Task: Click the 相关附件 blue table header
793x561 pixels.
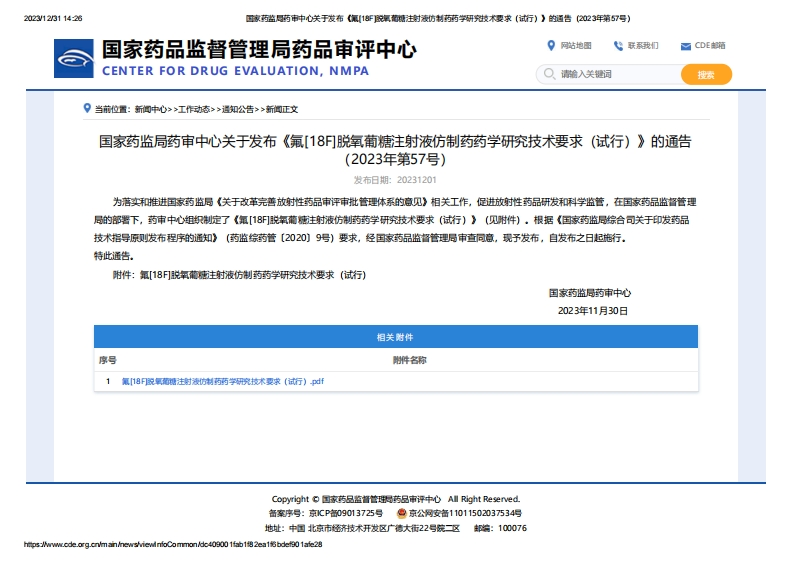Action: [x=396, y=338]
